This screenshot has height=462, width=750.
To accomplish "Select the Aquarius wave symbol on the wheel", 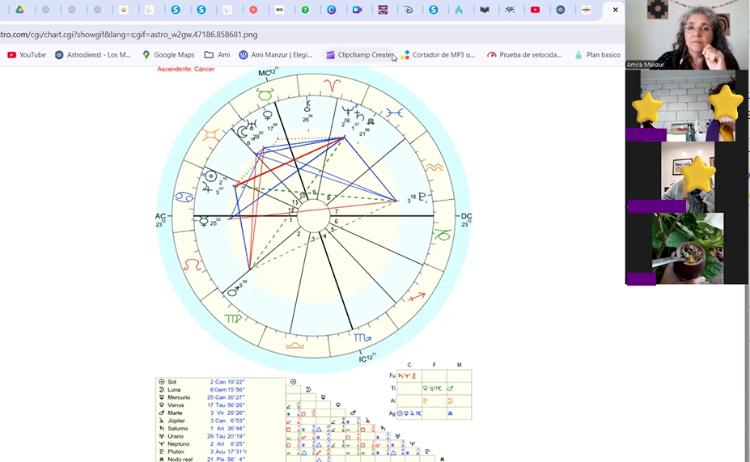I will coord(435,165).
